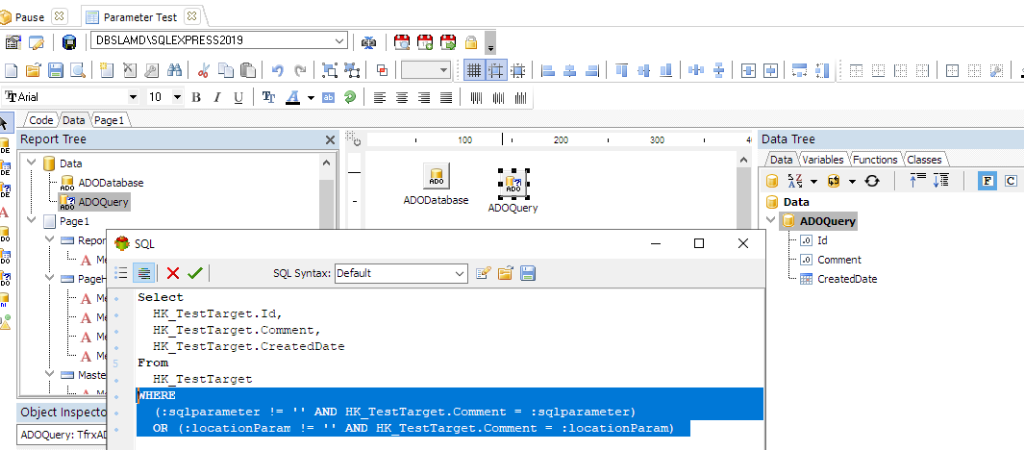Toggle the Align to grid button
This screenshot has height=450, width=1024.
point(496,70)
